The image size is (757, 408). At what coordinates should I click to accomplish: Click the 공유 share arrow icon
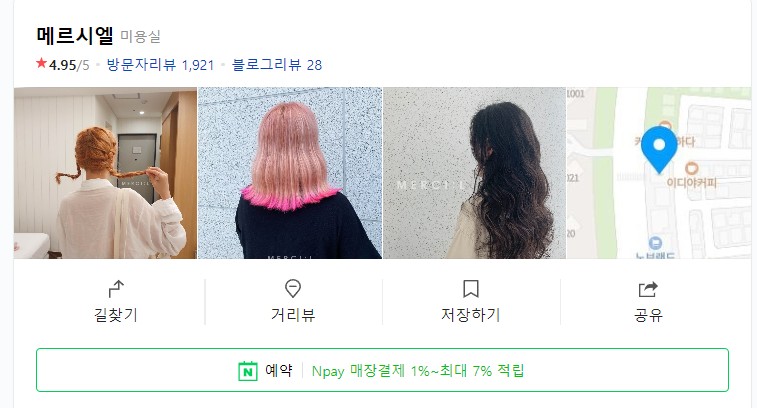coord(648,289)
